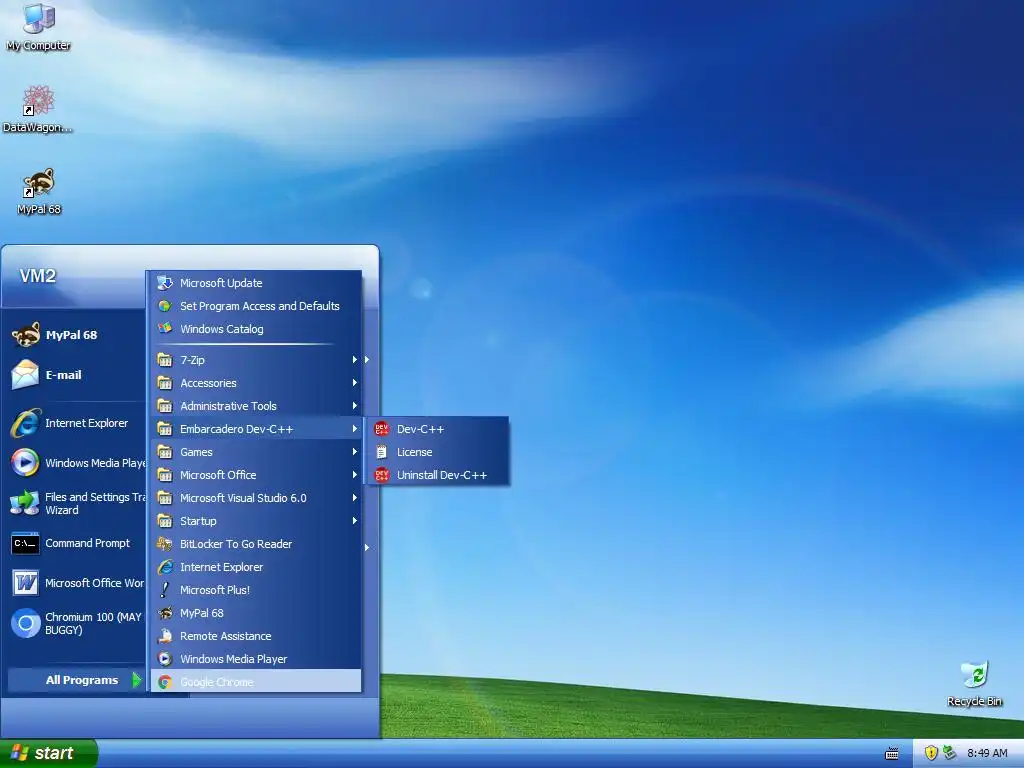Open the DataWagon desktop shortcut

coord(37,109)
